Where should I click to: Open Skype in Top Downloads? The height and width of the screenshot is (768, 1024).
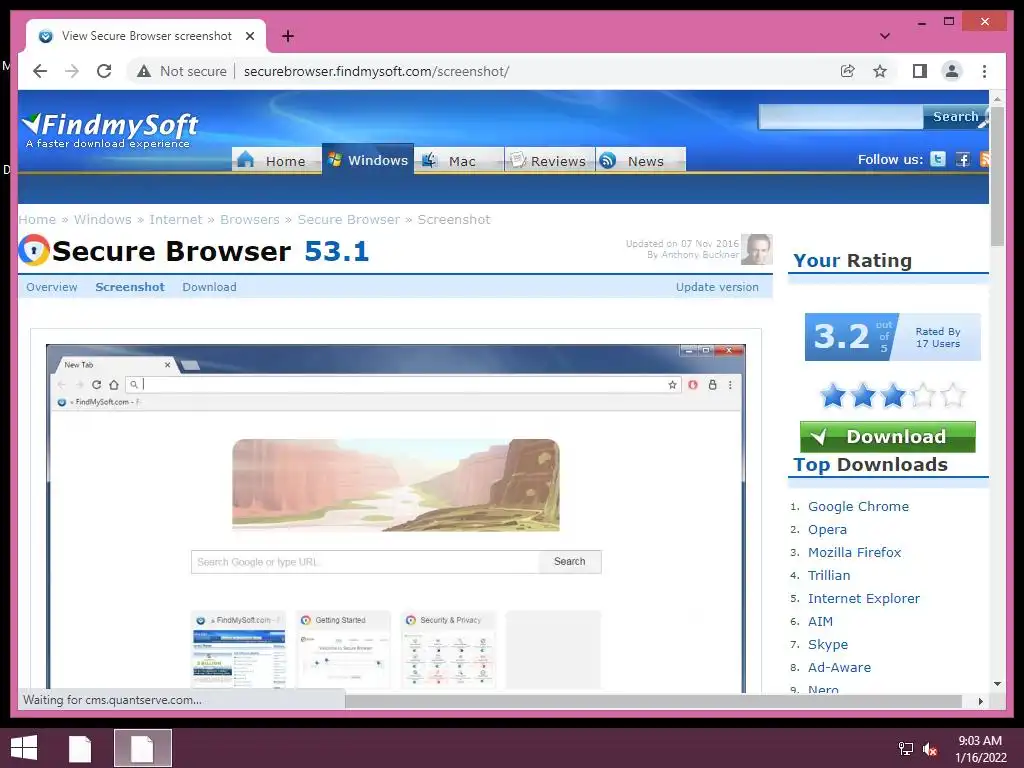(x=827, y=644)
